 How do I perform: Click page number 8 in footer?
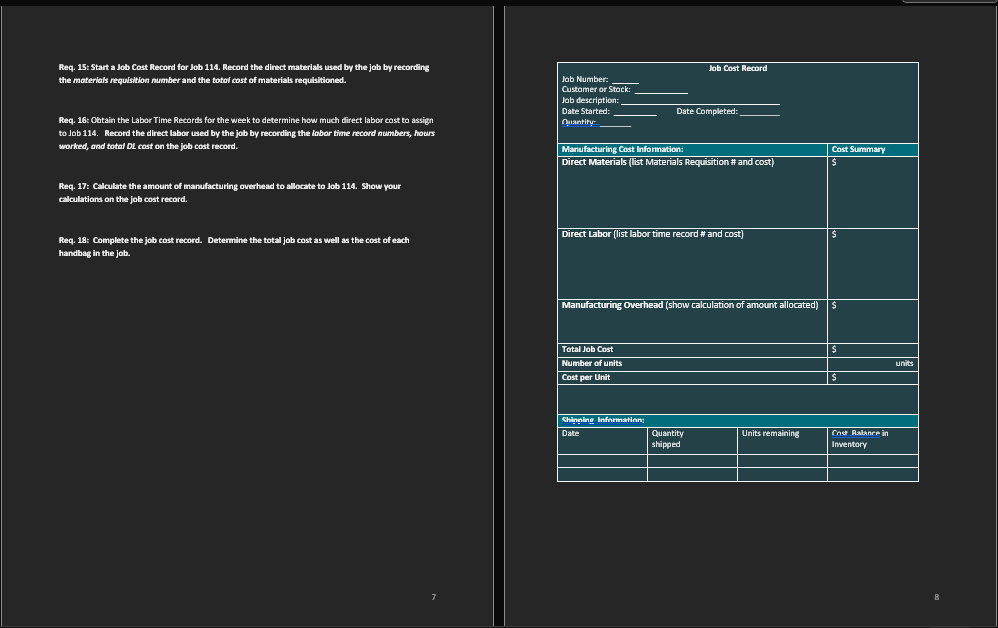(x=936, y=597)
